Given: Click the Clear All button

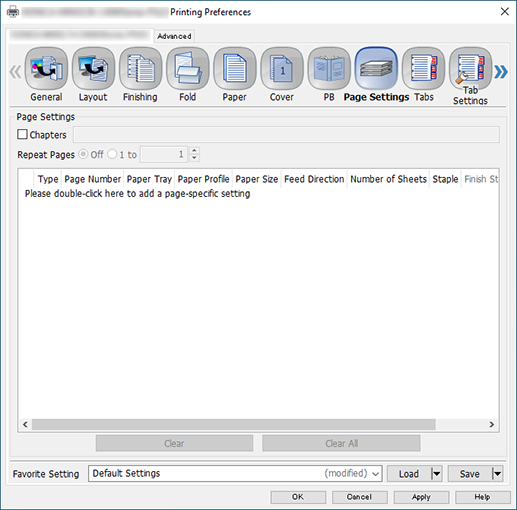Looking at the screenshot, I should [x=341, y=443].
